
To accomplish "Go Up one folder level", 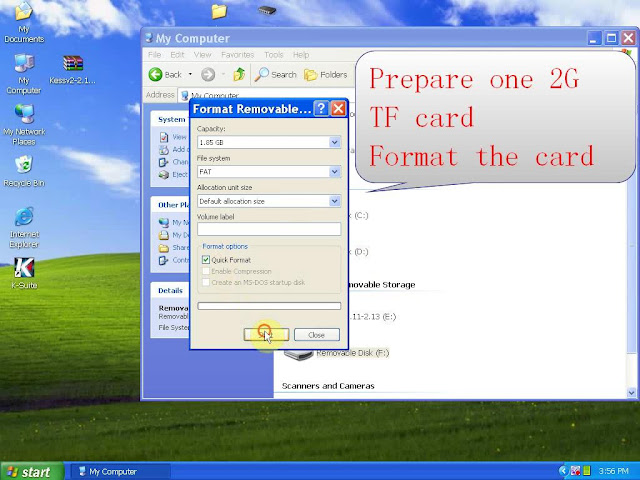I will click(x=239, y=74).
